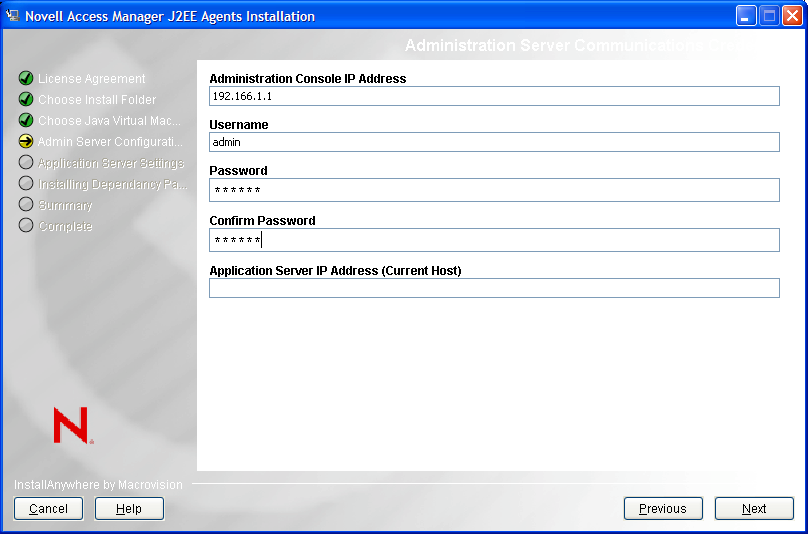Close the installer window
Viewport: 808px width, 534px height.
click(792, 16)
